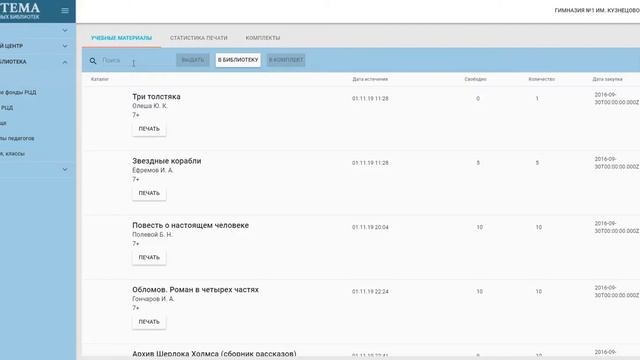
Task: Click the Количество column header
Action: (542, 79)
